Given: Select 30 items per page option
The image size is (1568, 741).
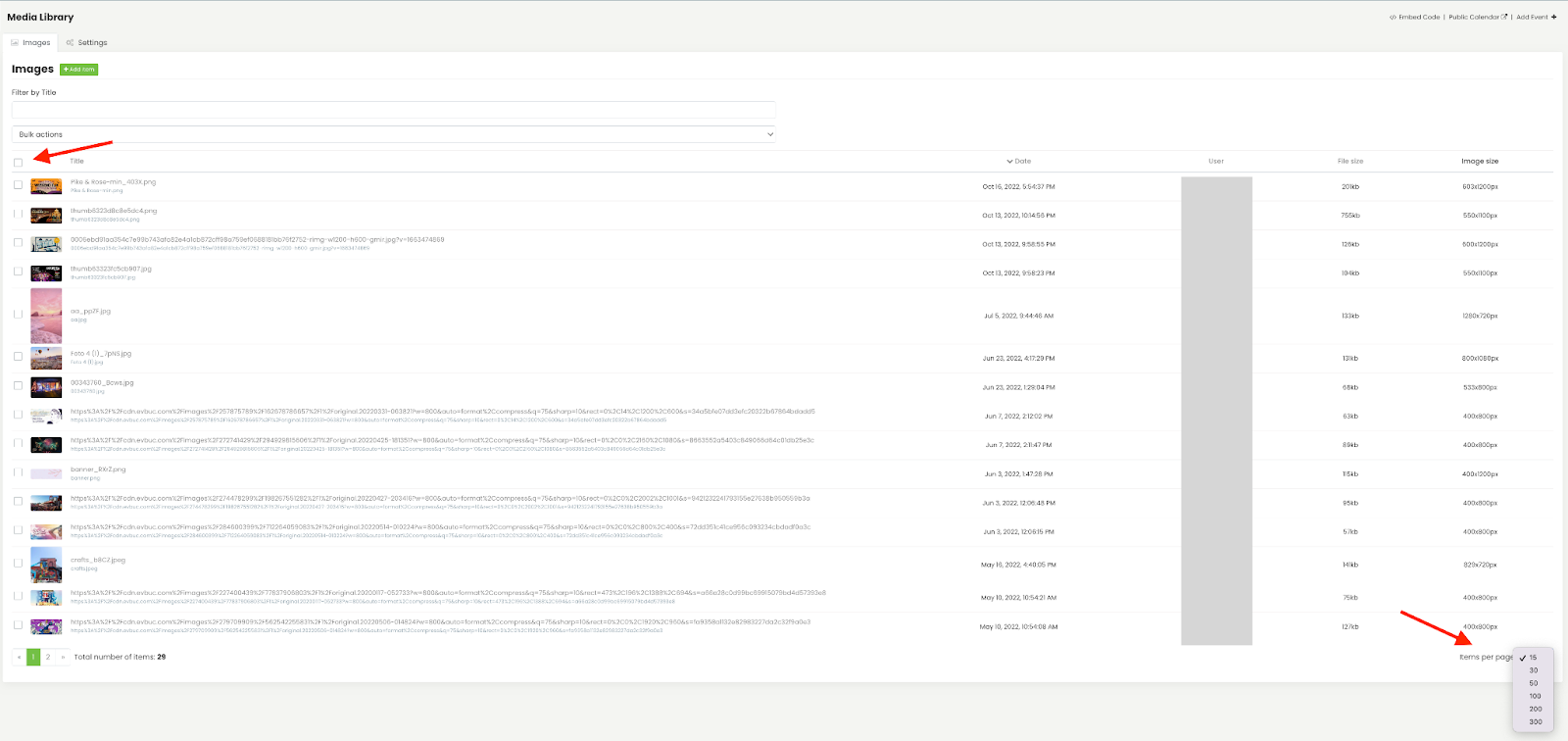Looking at the screenshot, I should pyautogui.click(x=1534, y=670).
